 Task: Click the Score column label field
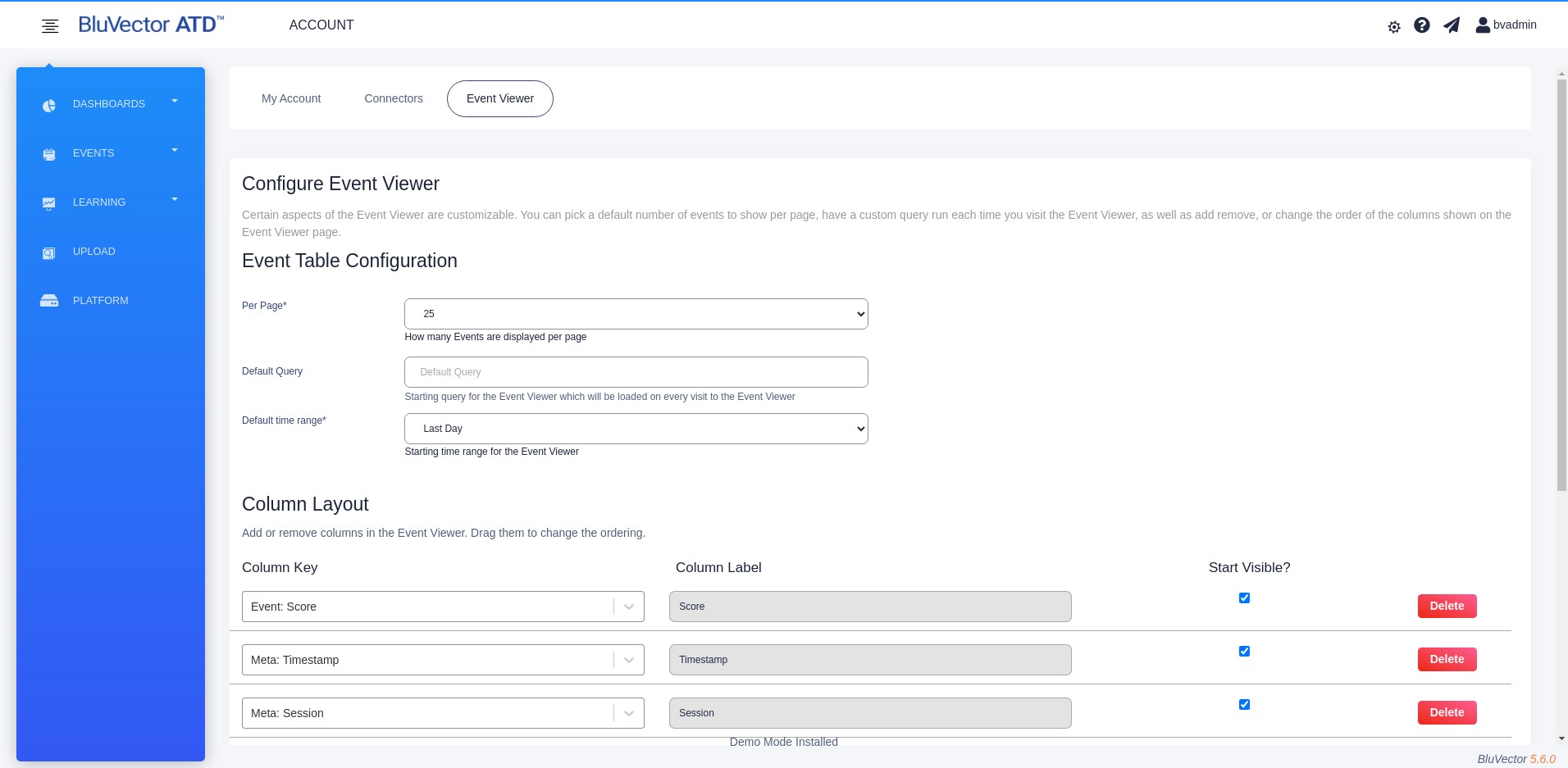click(x=870, y=607)
